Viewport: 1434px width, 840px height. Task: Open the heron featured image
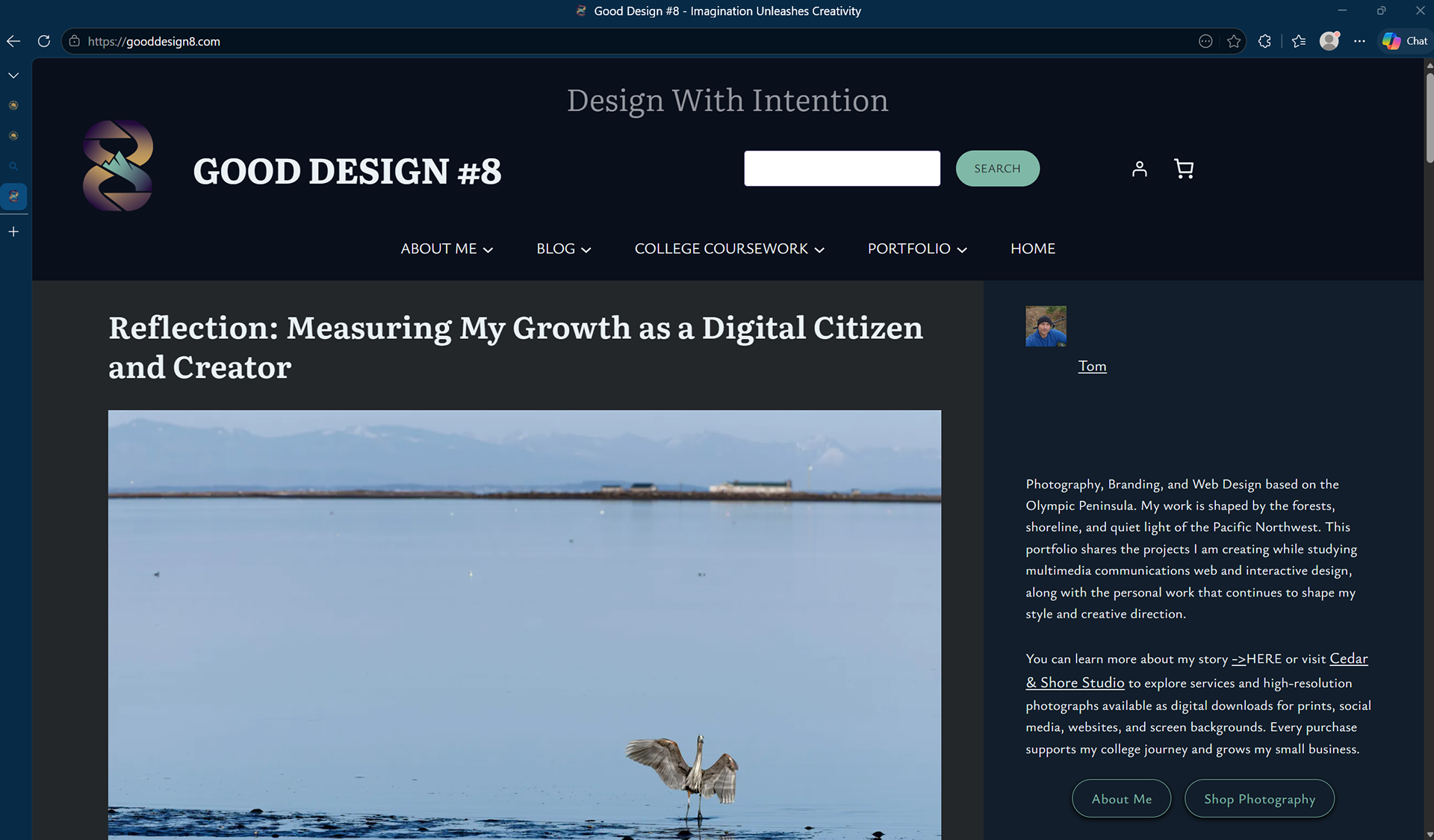524,624
